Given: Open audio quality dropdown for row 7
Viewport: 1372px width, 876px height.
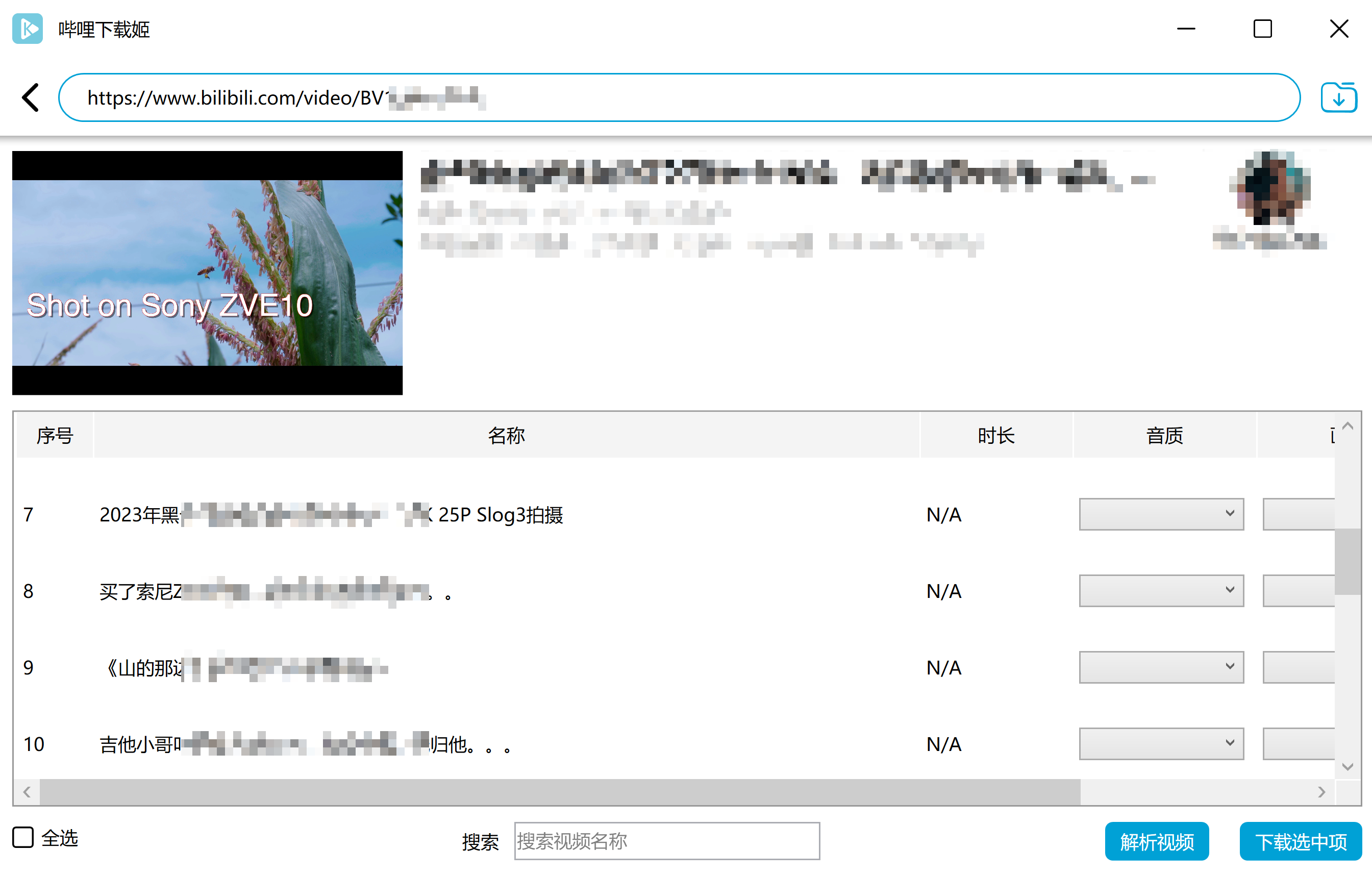Looking at the screenshot, I should pyautogui.click(x=1161, y=514).
